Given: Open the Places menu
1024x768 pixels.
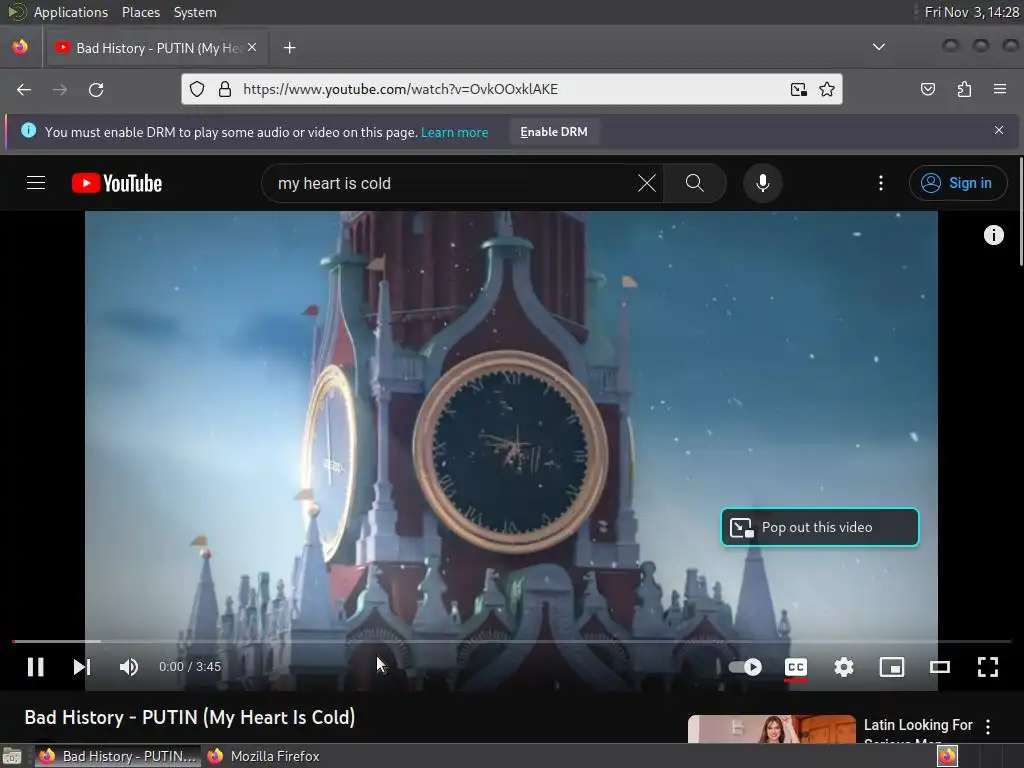Looking at the screenshot, I should [140, 12].
